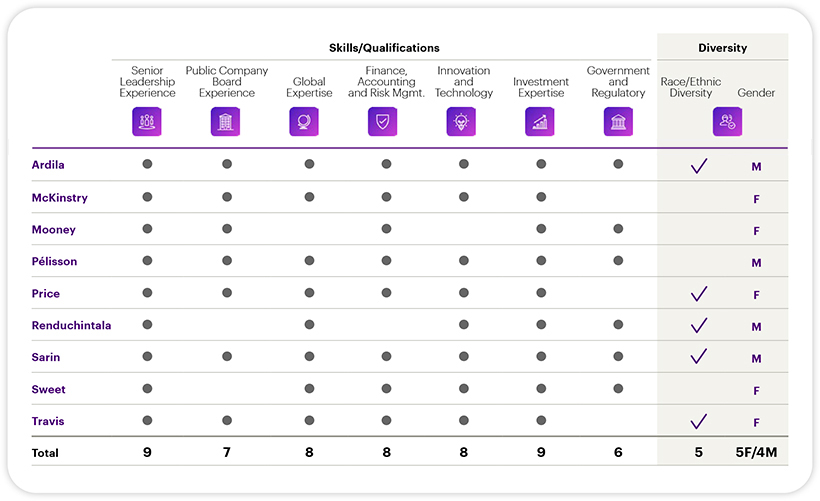Click Ardila's Race/Ethnic Diversity checkmark
Screen dimensions: 820x501
click(x=699, y=166)
